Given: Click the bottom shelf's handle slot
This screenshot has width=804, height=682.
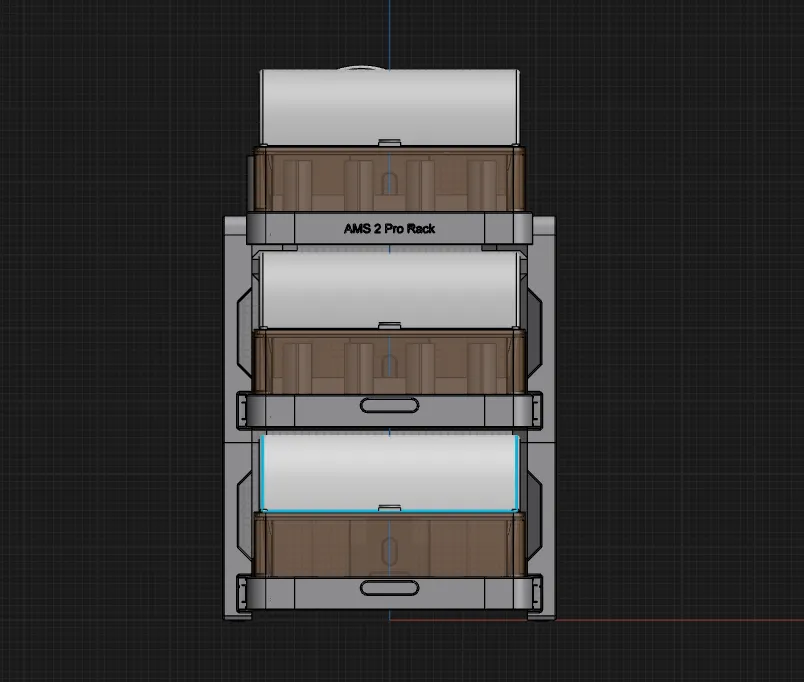Looking at the screenshot, I should click(389, 588).
